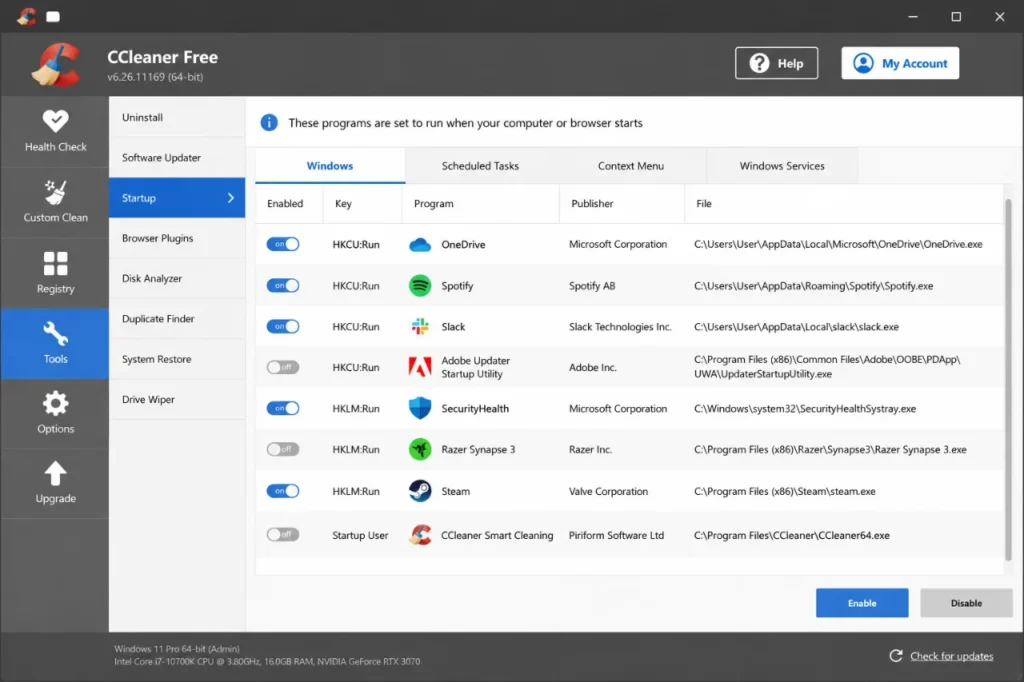
Task: Open Software Updater
Action: click(x=177, y=158)
